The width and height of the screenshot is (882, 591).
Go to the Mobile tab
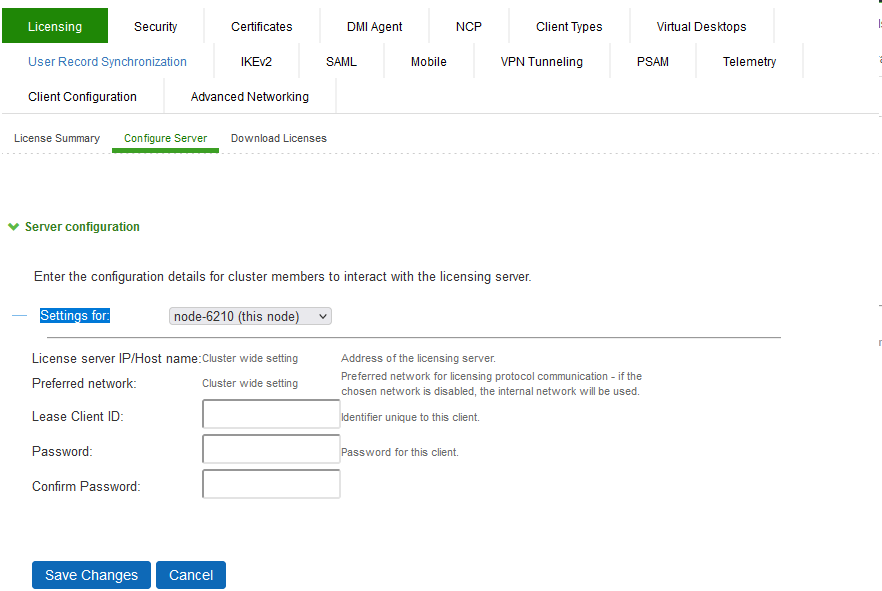[429, 61]
